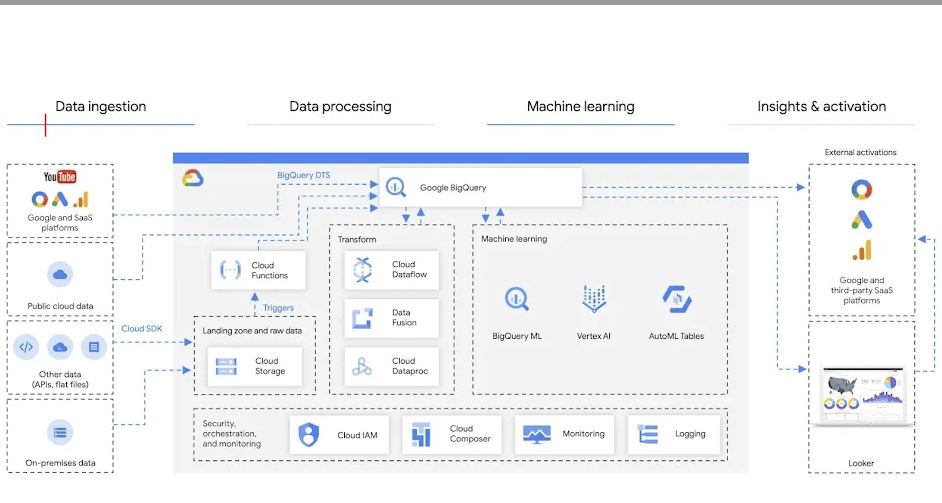Click the Logging list icon
Screen dimensions: 942x503
click(x=648, y=434)
